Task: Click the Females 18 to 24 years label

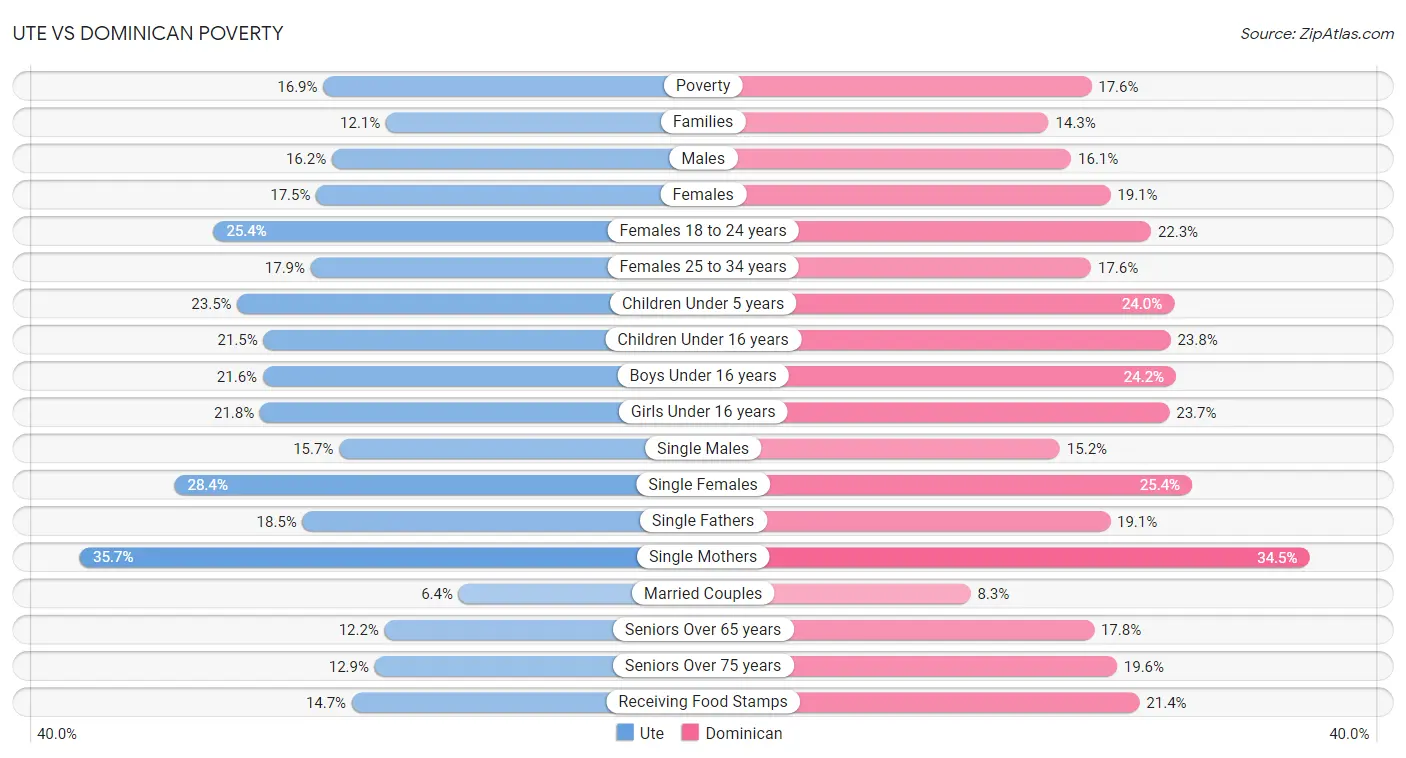Action: pyautogui.click(x=703, y=231)
